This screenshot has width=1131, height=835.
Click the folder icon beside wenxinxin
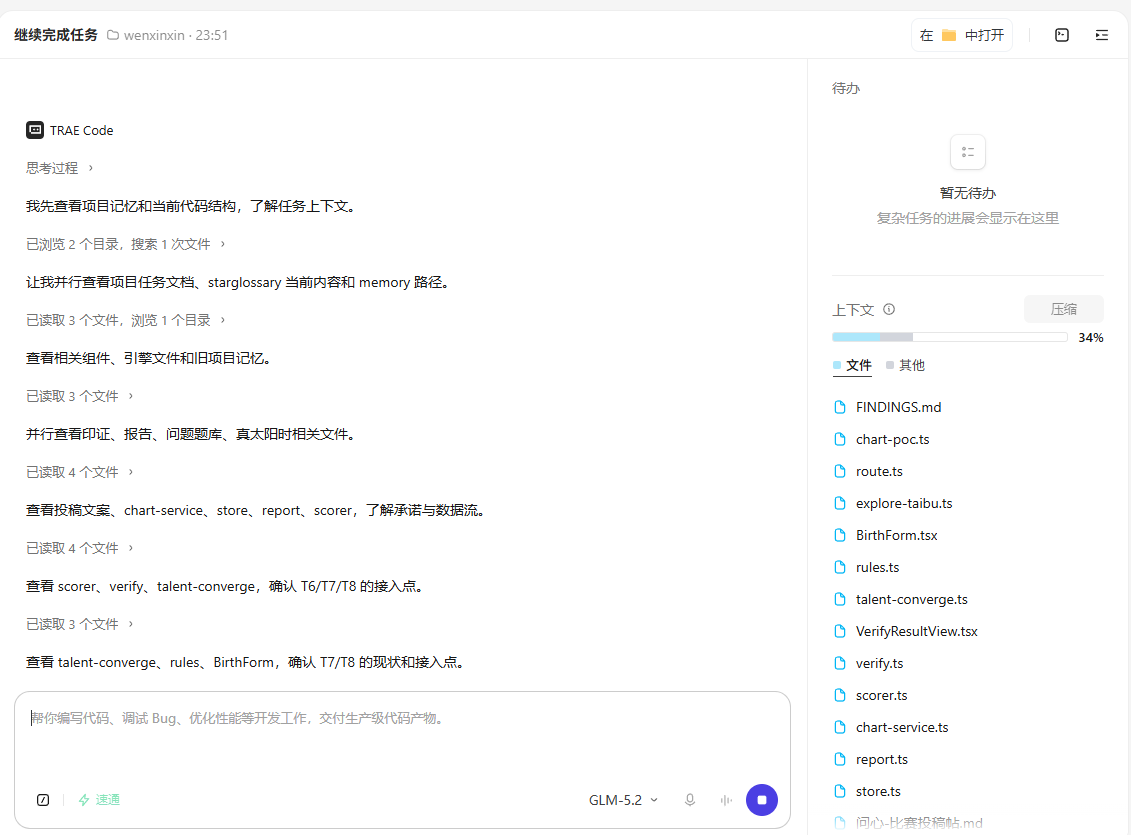pos(113,35)
